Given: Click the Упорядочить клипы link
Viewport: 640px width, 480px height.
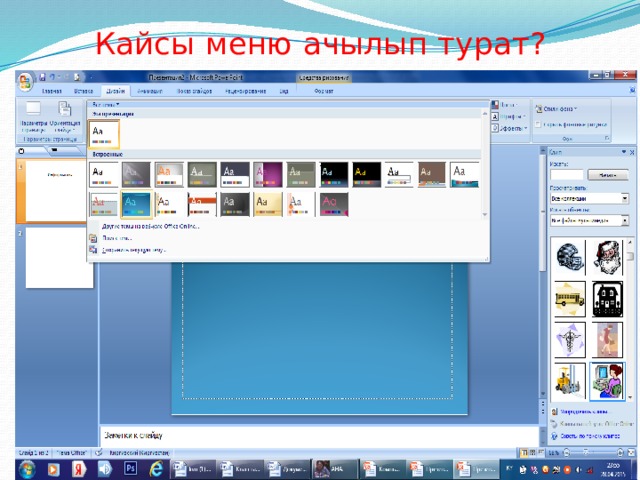Looking at the screenshot, I should (x=584, y=411).
